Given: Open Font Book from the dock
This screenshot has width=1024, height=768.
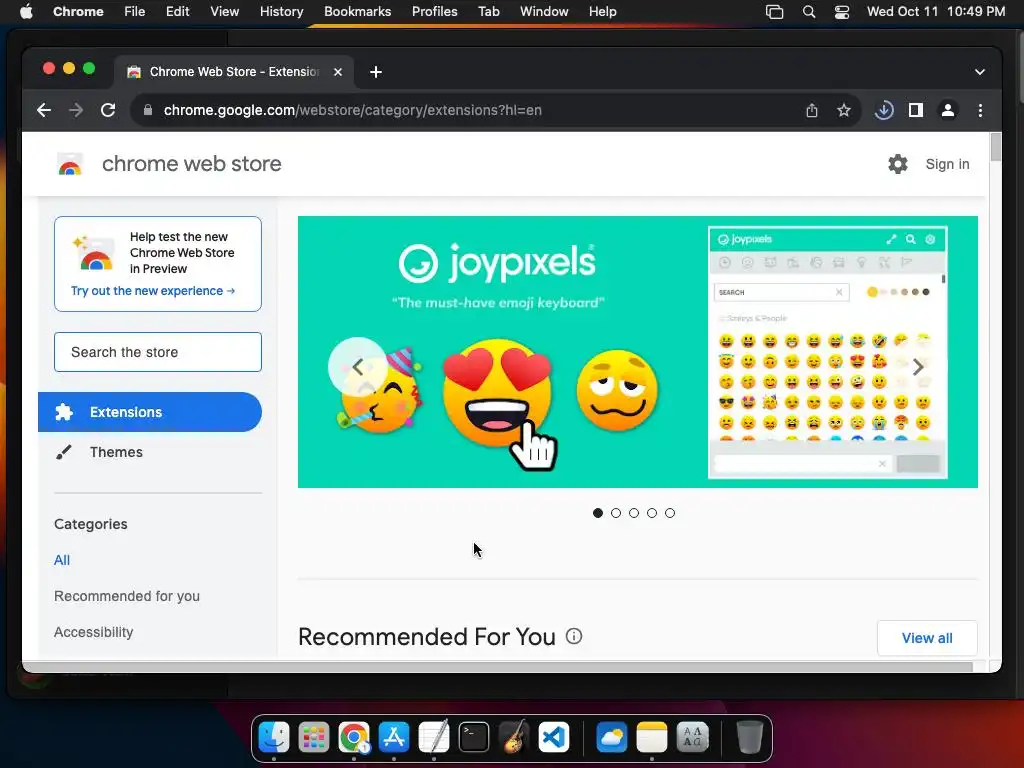Looking at the screenshot, I should click(x=692, y=737).
